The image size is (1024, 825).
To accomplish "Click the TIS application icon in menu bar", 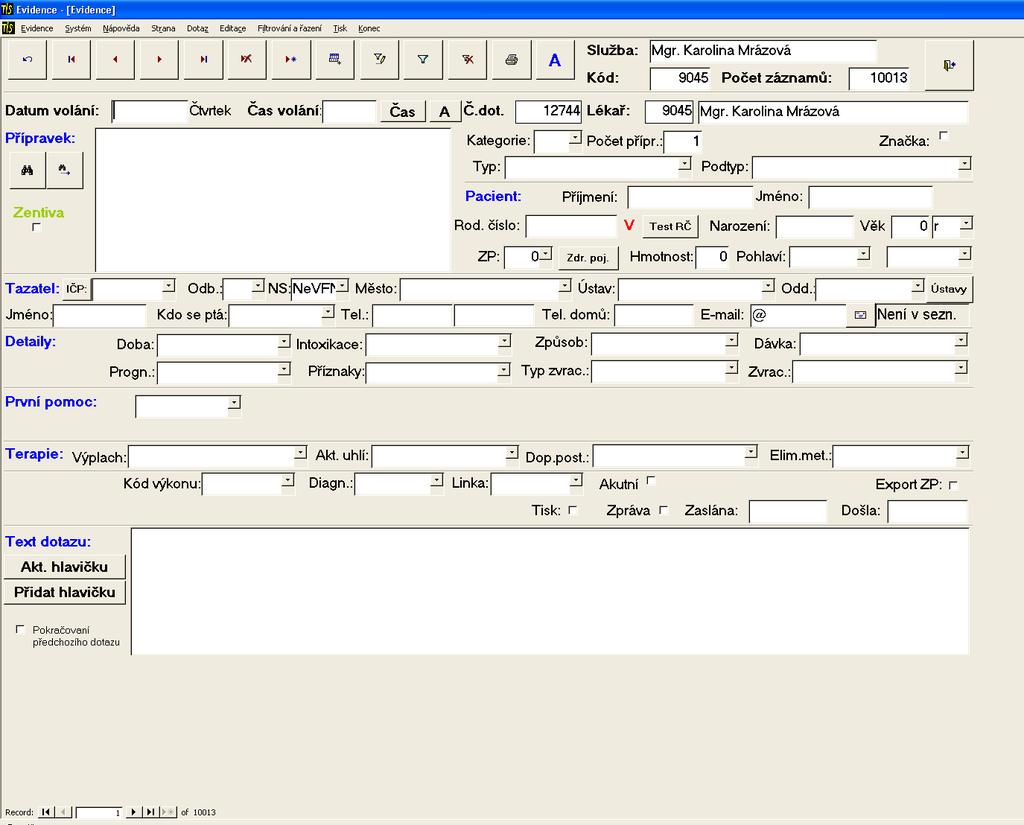I will (8, 28).
